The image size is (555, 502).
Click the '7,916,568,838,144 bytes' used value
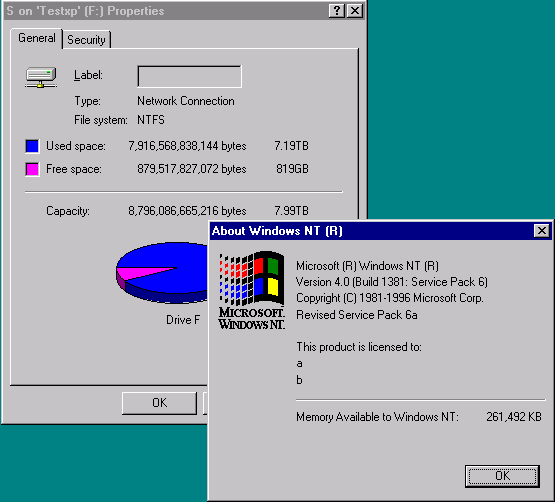(187, 146)
